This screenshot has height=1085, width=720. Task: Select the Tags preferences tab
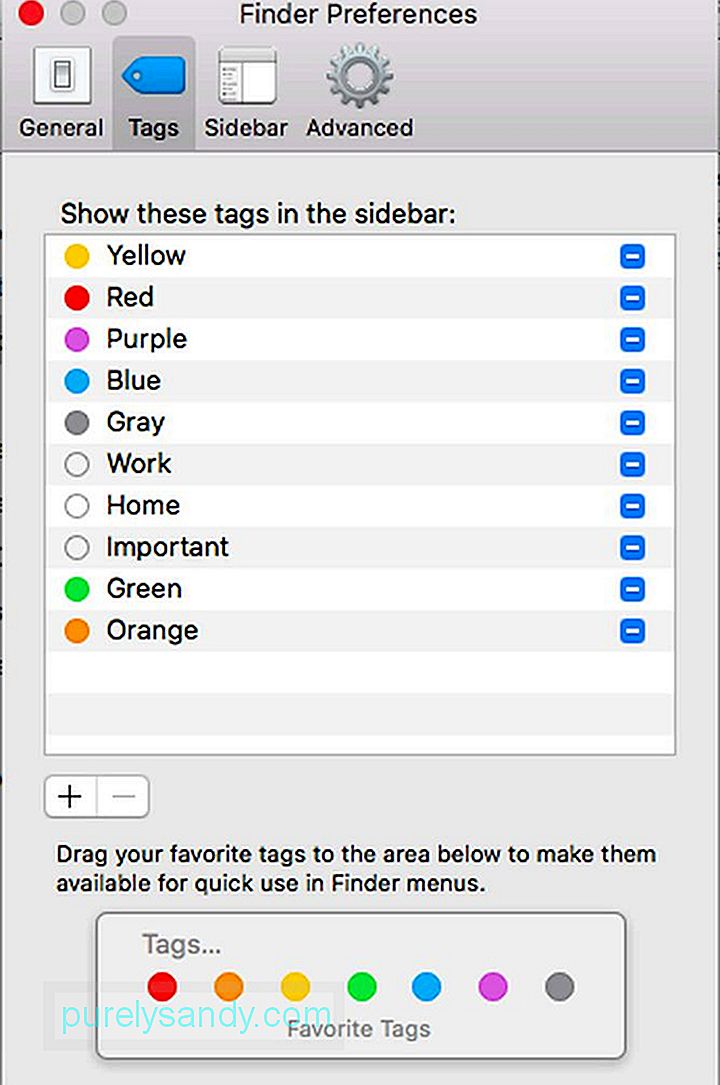154,91
